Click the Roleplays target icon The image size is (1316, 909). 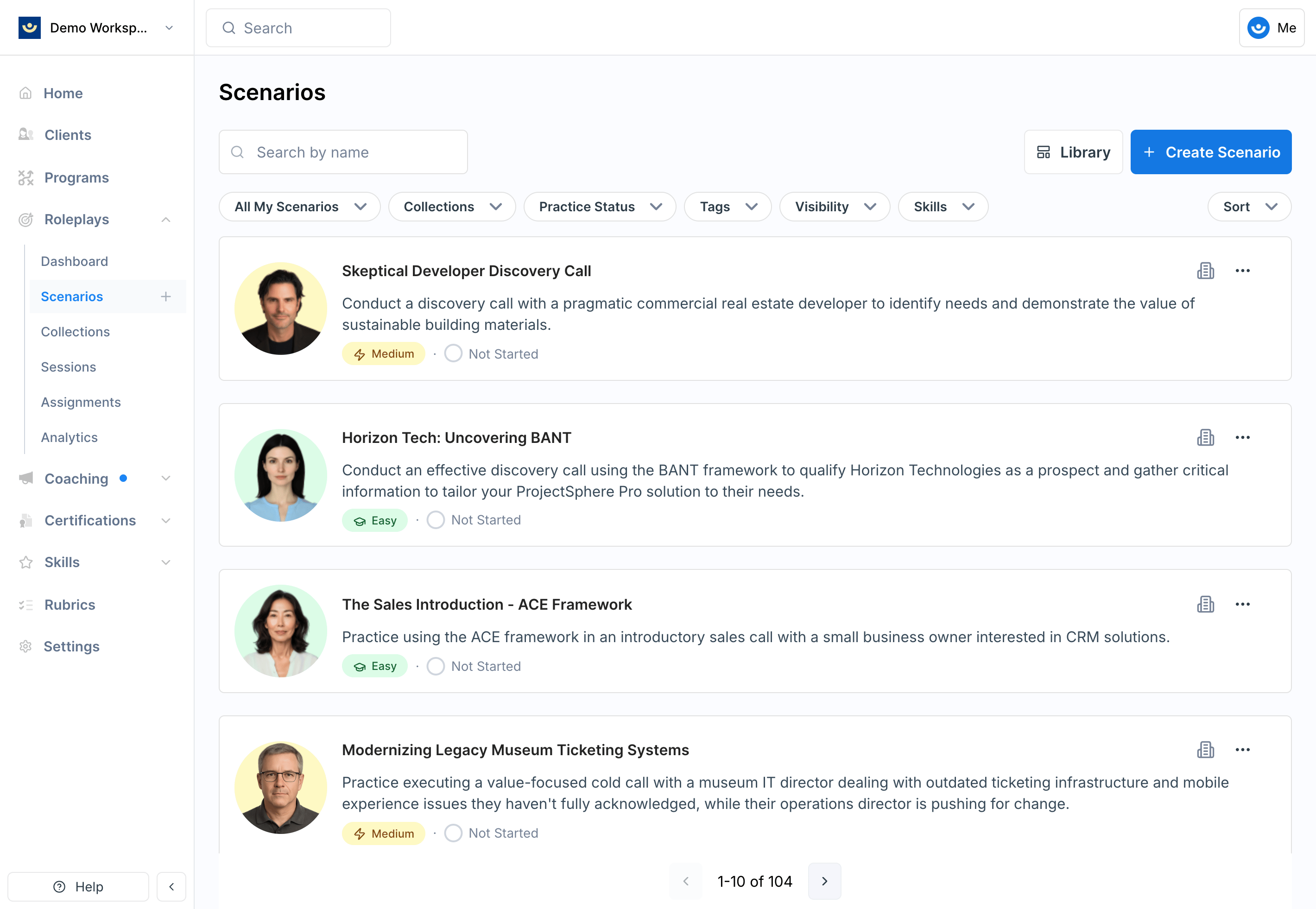[x=25, y=219]
